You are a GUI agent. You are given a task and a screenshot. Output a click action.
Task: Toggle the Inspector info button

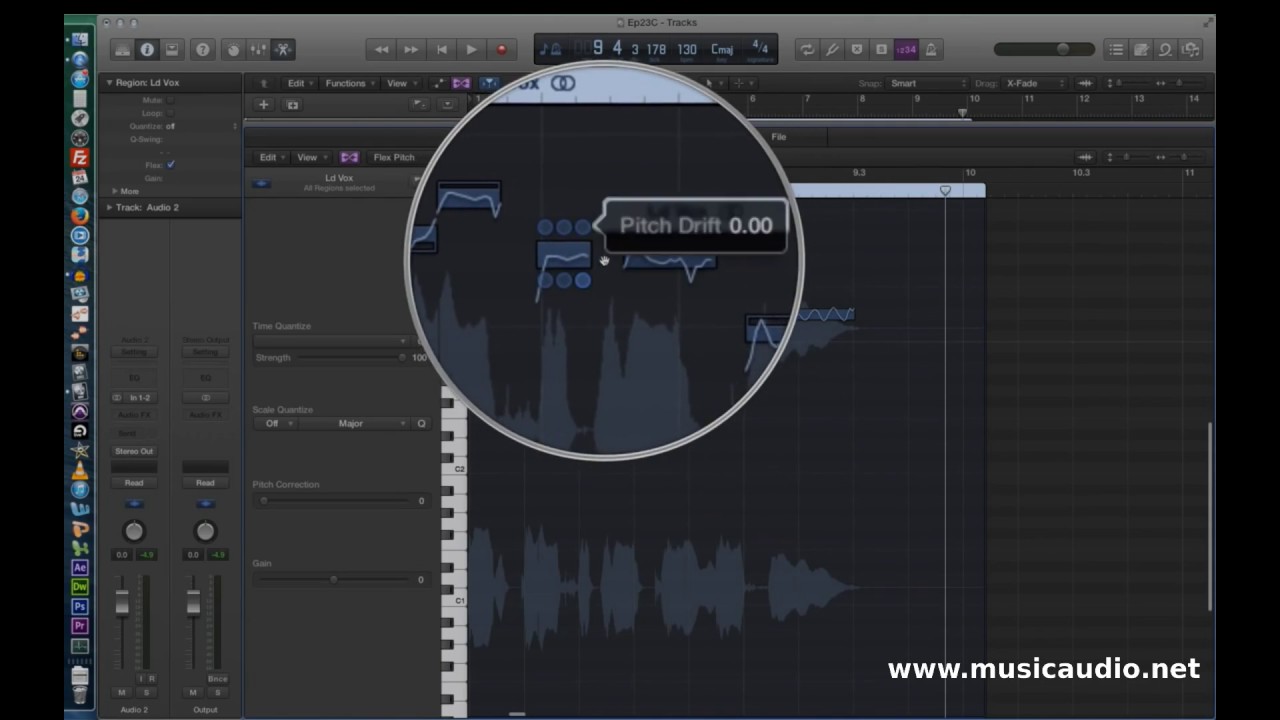147,49
